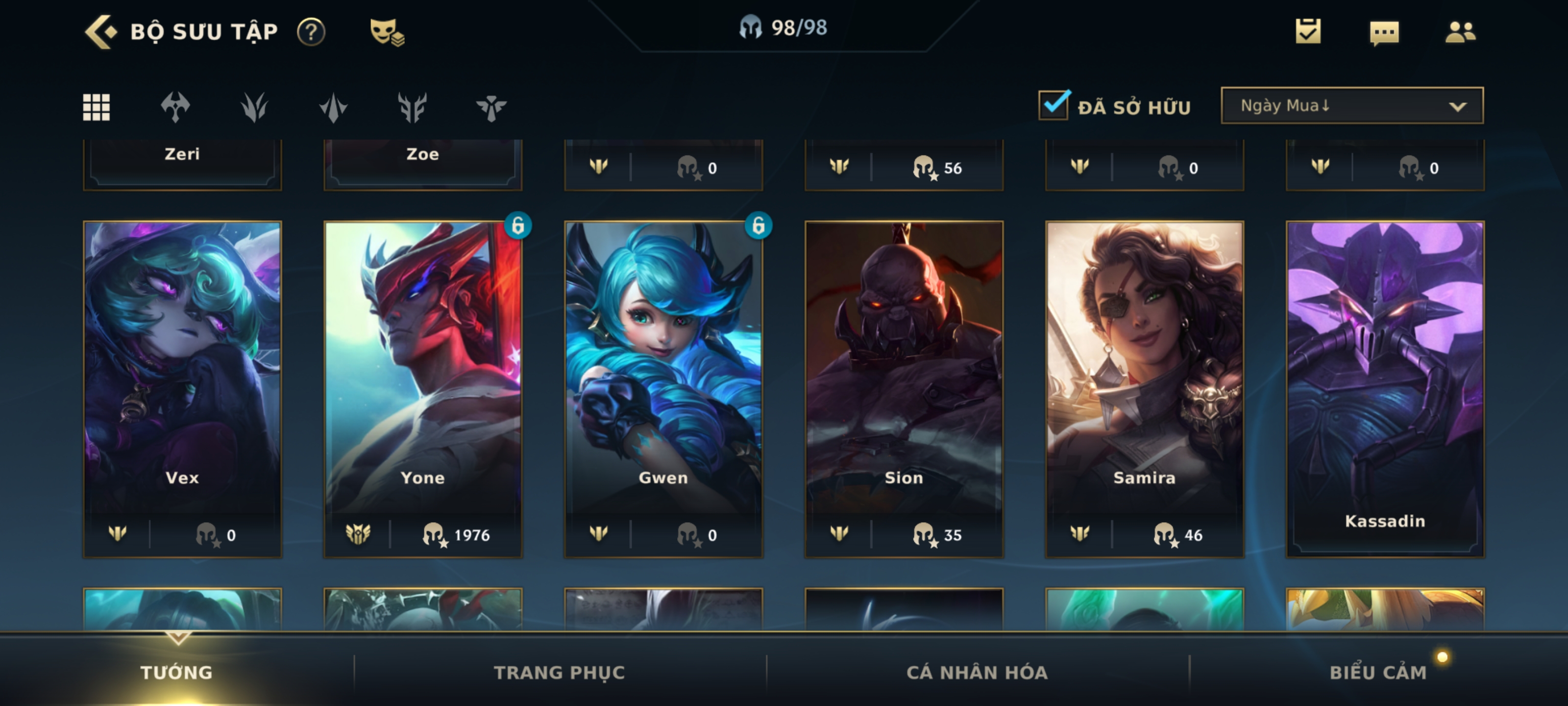Image resolution: width=1568 pixels, height=706 pixels.
Task: Select the Samira champion card
Action: pos(1144,389)
